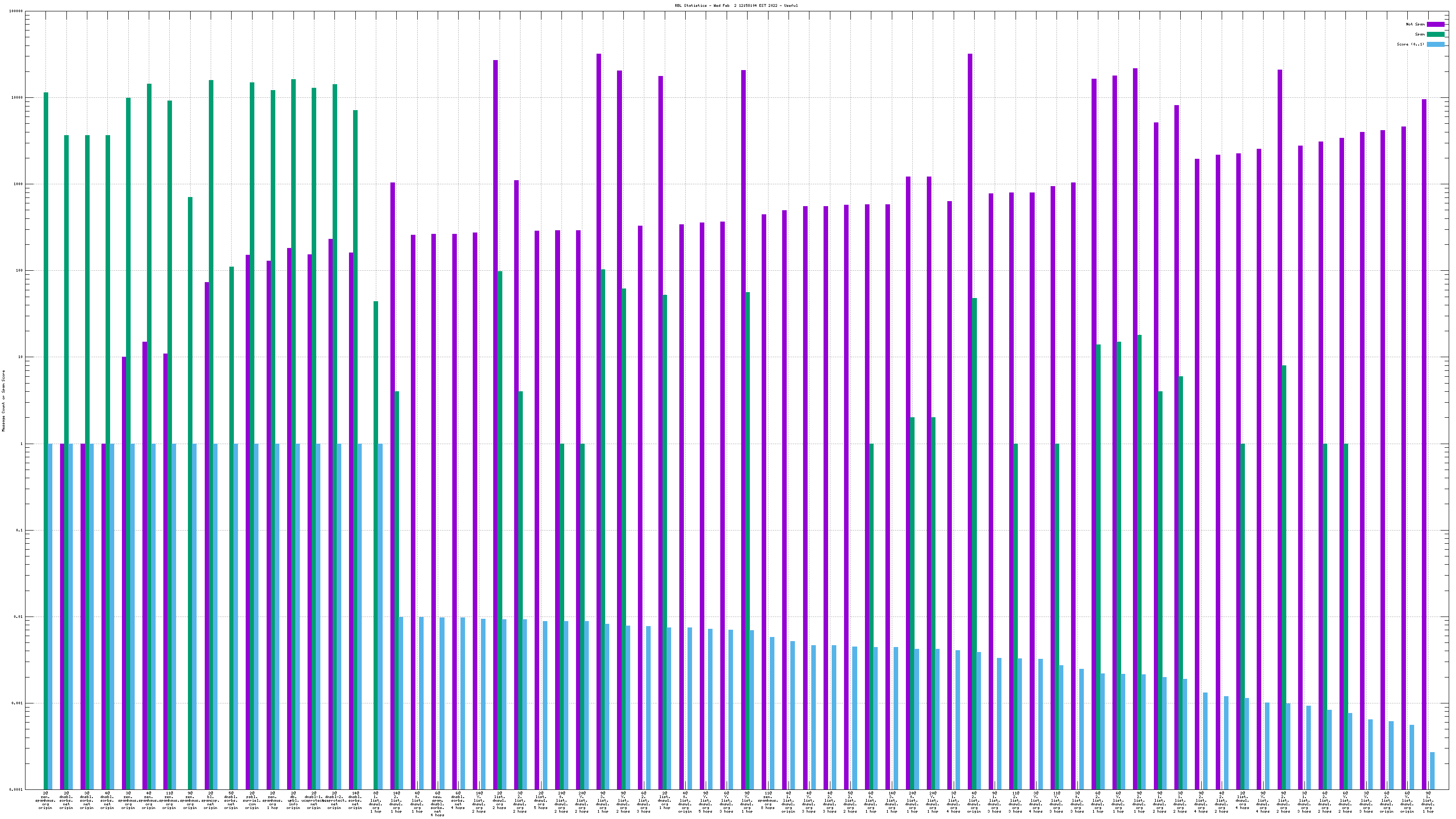Click the Not Spam legend label
The image size is (1456, 819).
click(x=1416, y=24)
